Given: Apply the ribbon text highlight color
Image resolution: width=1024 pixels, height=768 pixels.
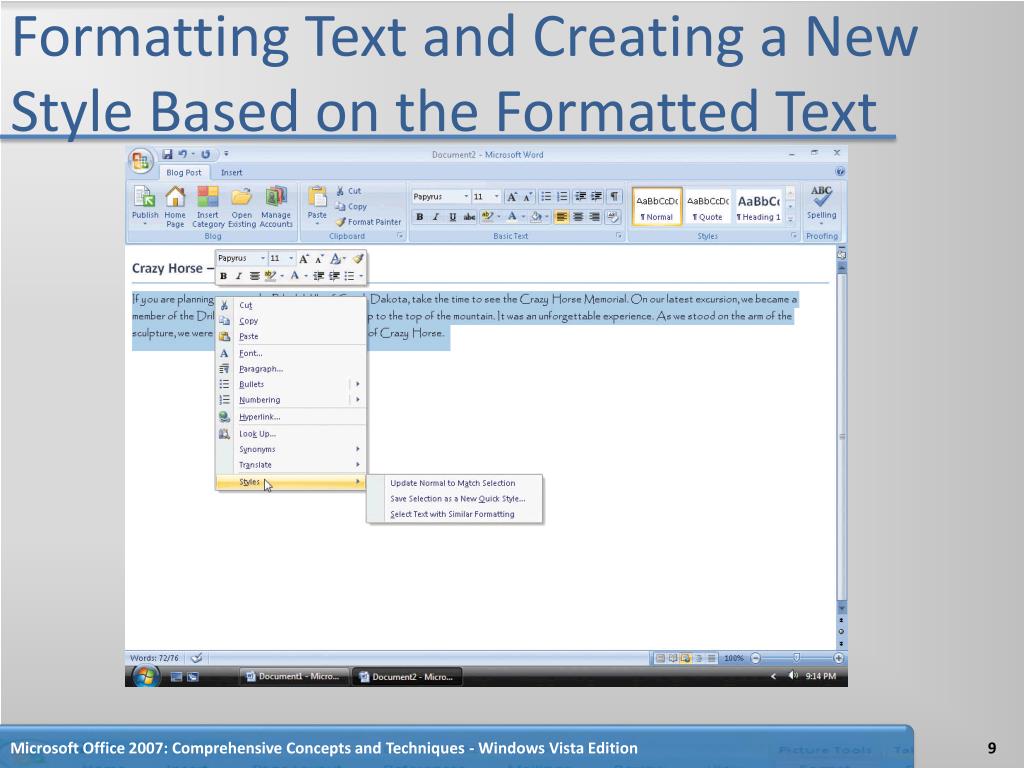Looking at the screenshot, I should click(x=487, y=217).
